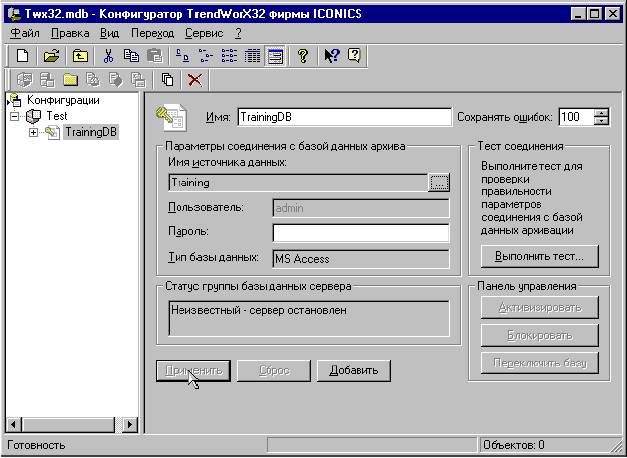The width and height of the screenshot is (627, 458).
Task: Switch to List view icon
Action: (x=229, y=56)
